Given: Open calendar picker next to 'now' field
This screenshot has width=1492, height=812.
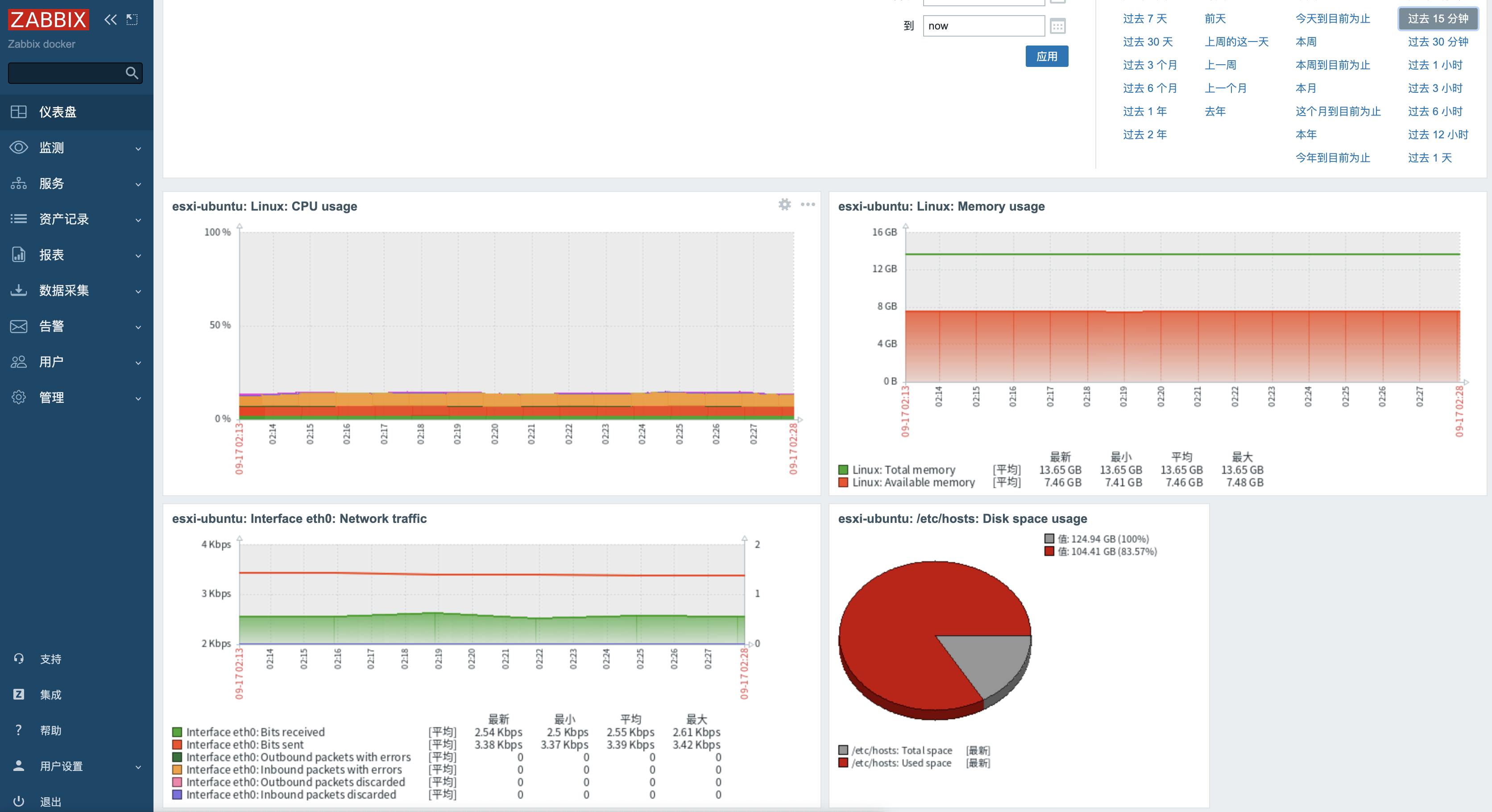Looking at the screenshot, I should [1057, 26].
